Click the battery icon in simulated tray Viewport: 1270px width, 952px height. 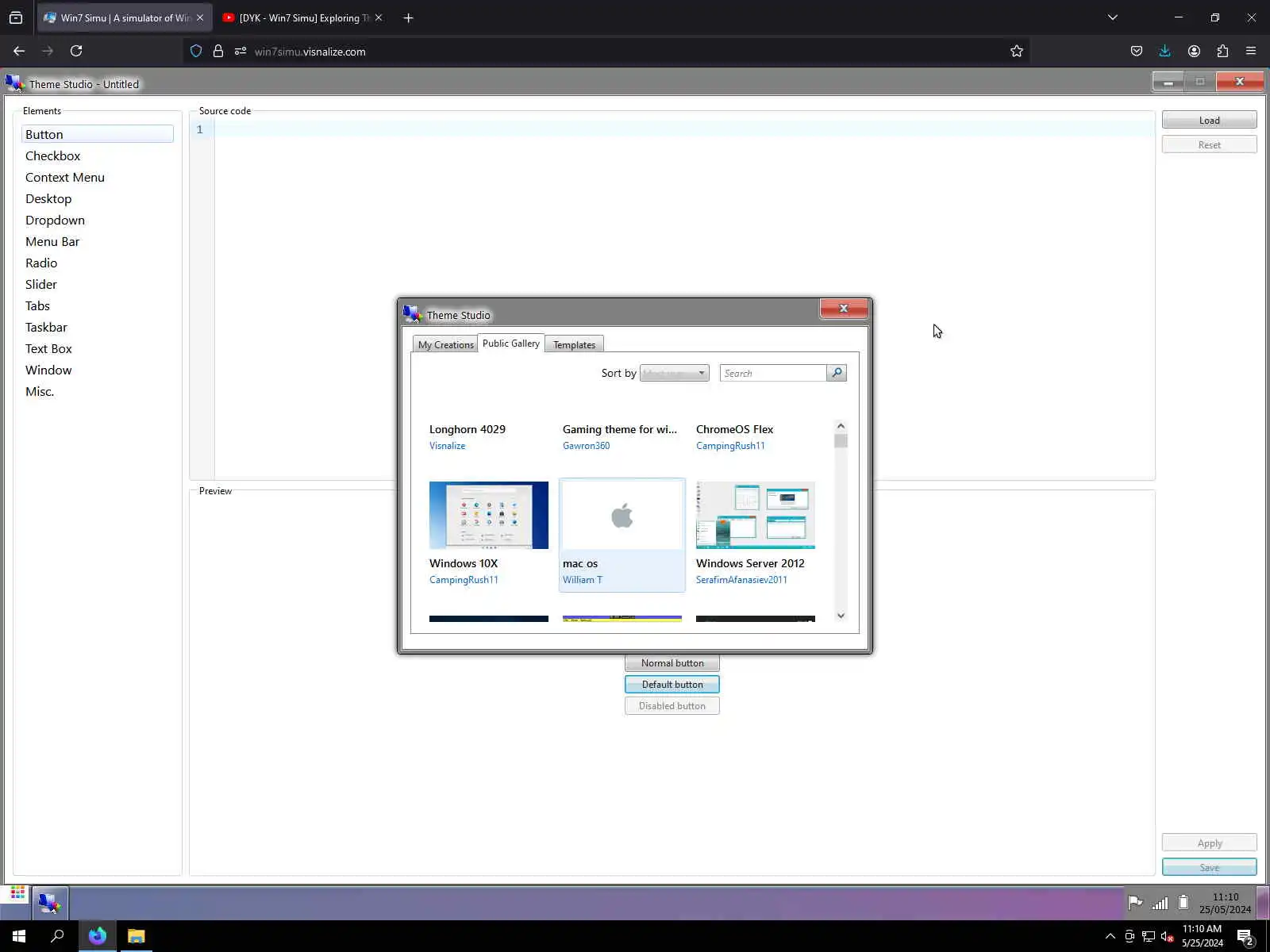tap(1183, 902)
